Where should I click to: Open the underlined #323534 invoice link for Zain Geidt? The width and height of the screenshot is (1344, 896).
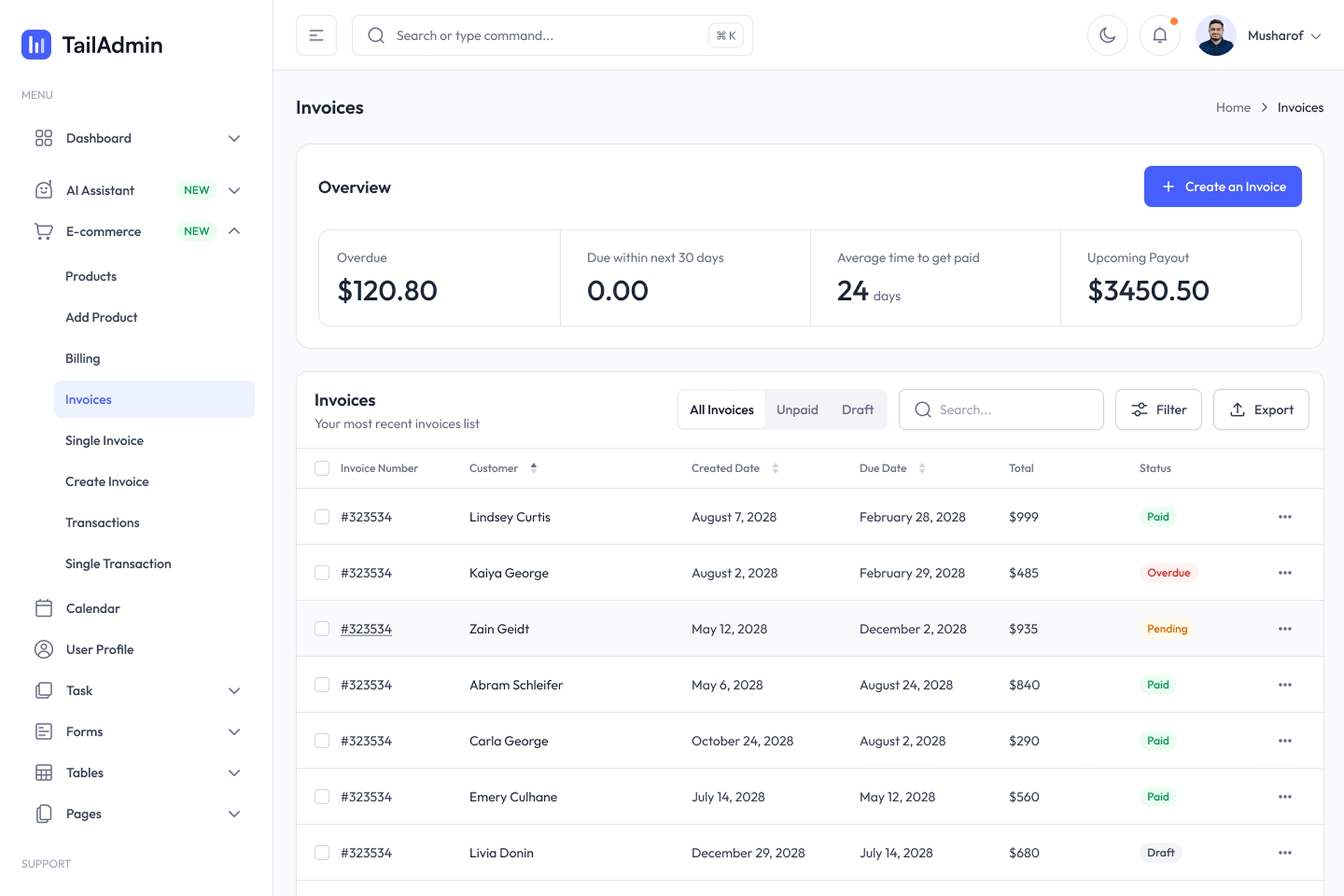[366, 628]
